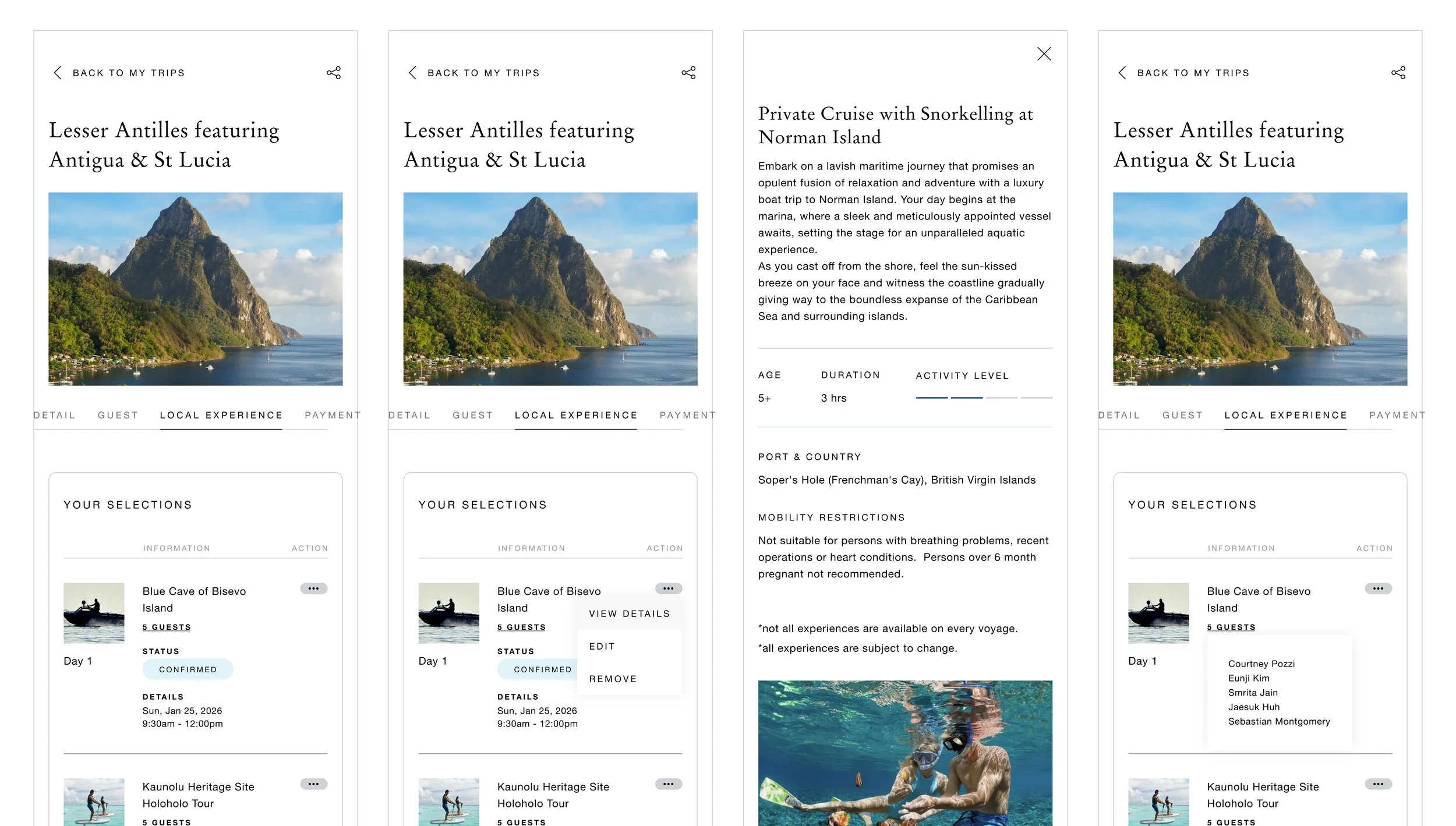Click 5 Guests link under Blue Cave, first panel
Screen dimensions: 1456x826
click(x=167, y=627)
